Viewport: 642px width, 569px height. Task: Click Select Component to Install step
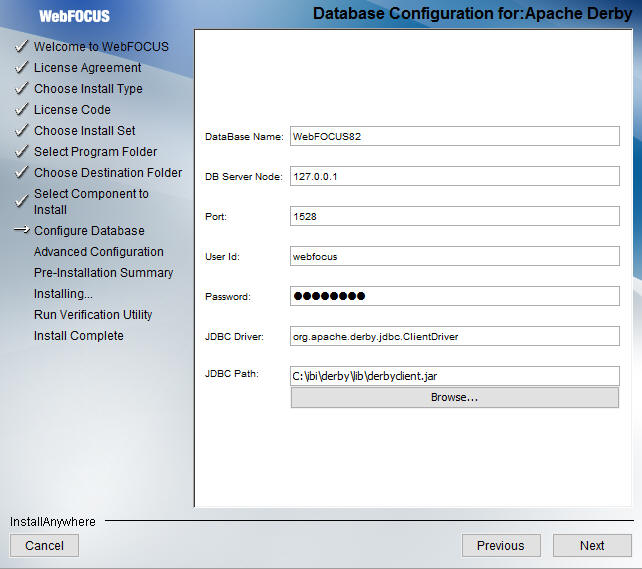pyautogui.click(x=91, y=201)
